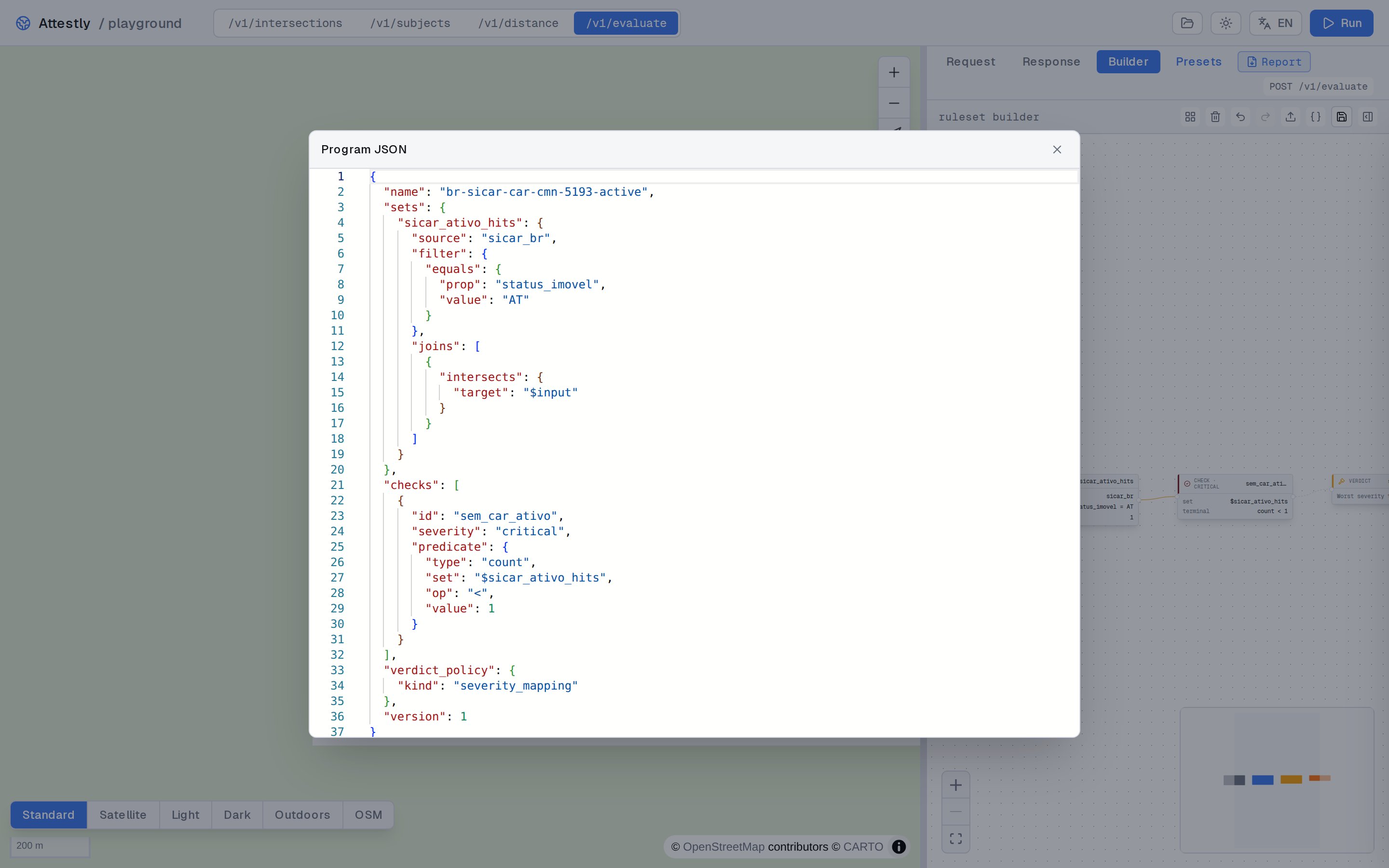
Task: Select the /v1/evaluate endpoint tab
Action: tap(626, 23)
